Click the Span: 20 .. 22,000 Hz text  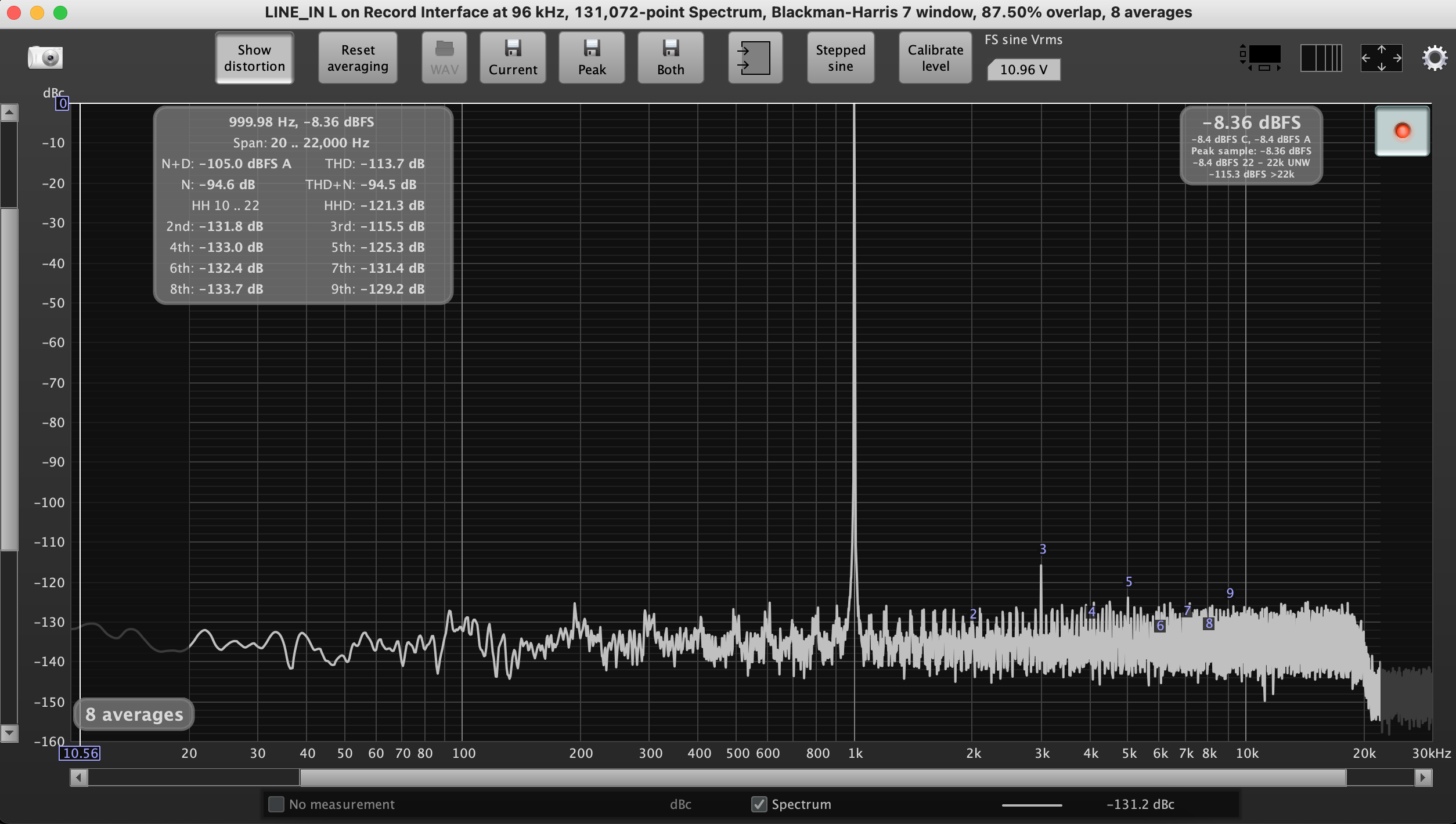pyautogui.click(x=301, y=143)
